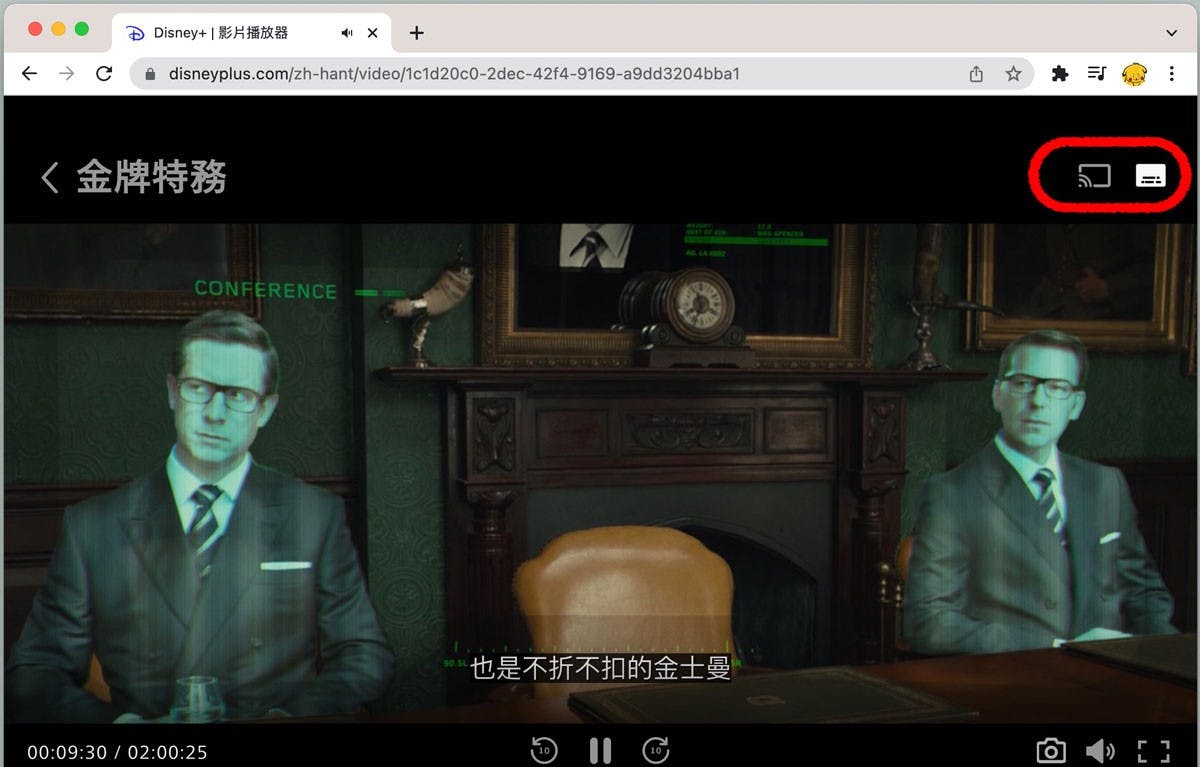Open a new tab with the plus button
Screen dimensions: 1200x767
tap(417, 33)
